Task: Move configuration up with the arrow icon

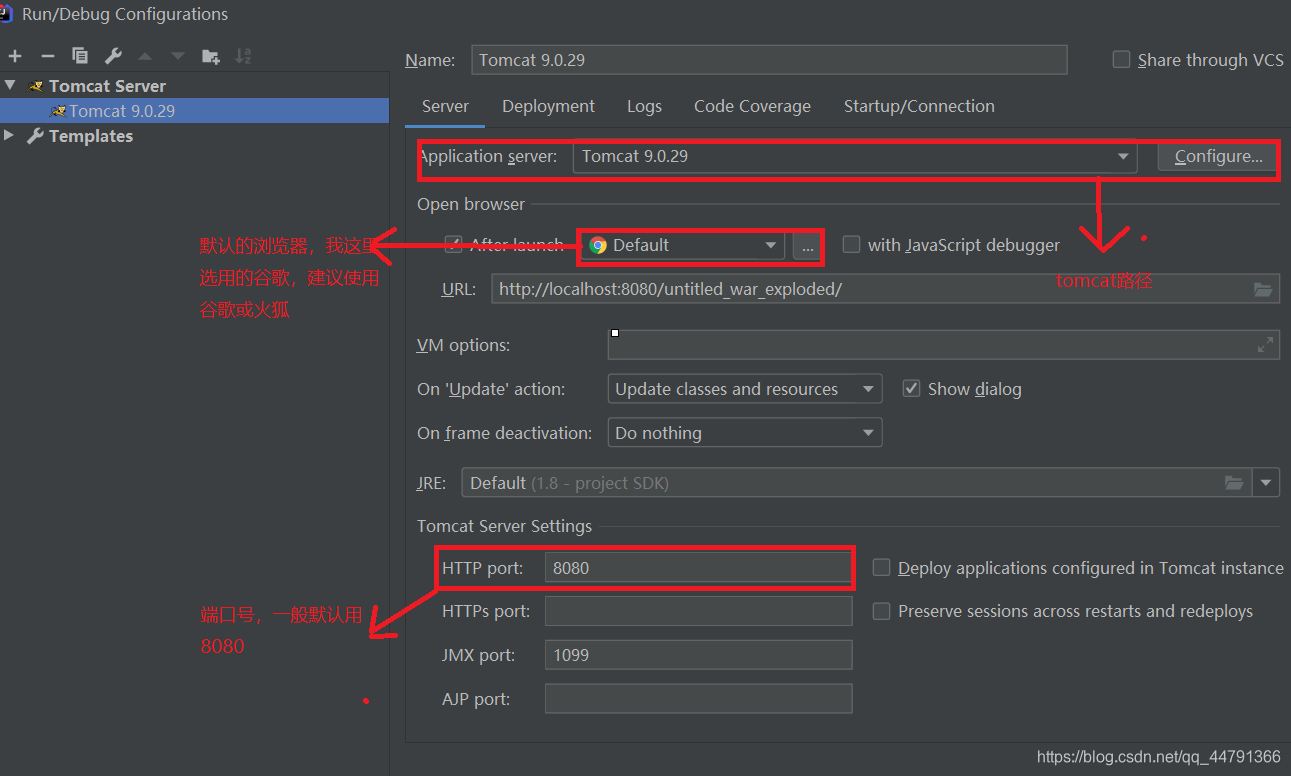Action: (145, 56)
